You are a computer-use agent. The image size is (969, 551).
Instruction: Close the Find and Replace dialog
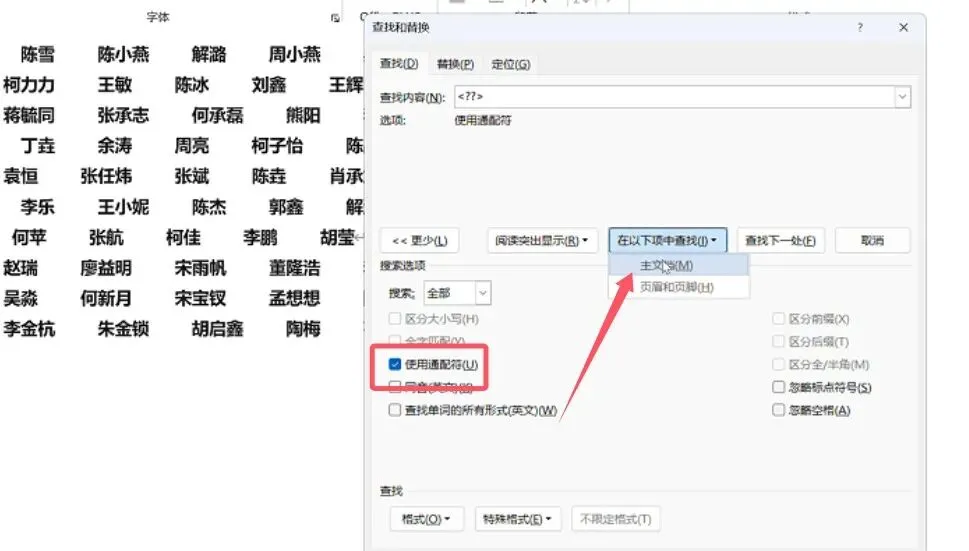903,27
